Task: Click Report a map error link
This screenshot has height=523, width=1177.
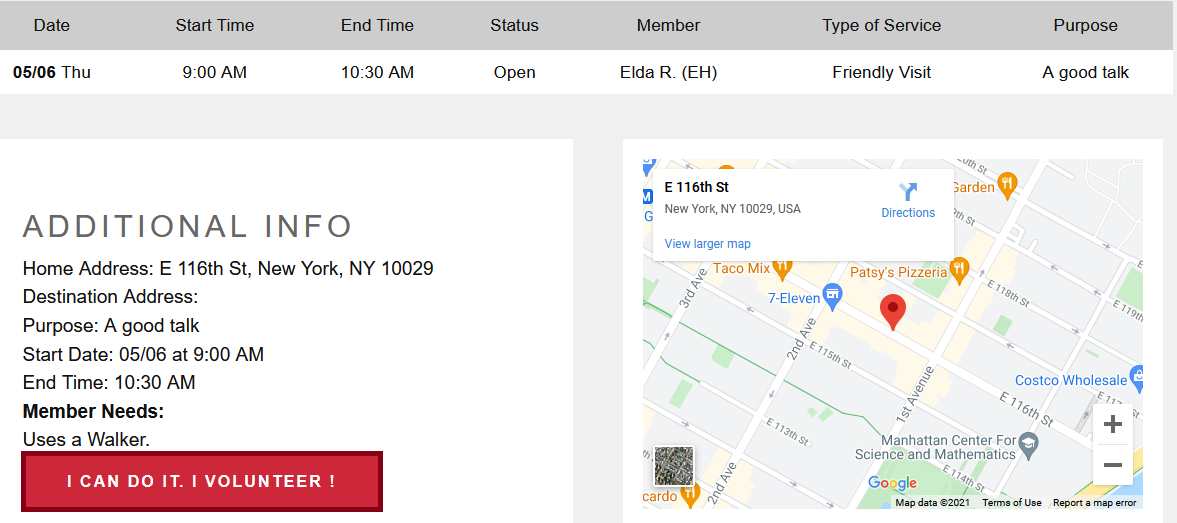Action: pos(1094,503)
